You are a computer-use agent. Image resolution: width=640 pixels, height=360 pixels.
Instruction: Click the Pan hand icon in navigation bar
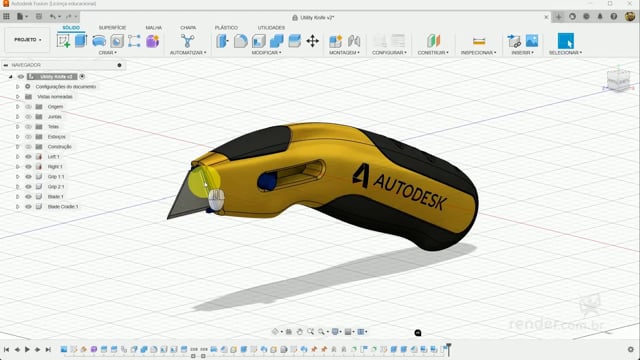click(300, 332)
